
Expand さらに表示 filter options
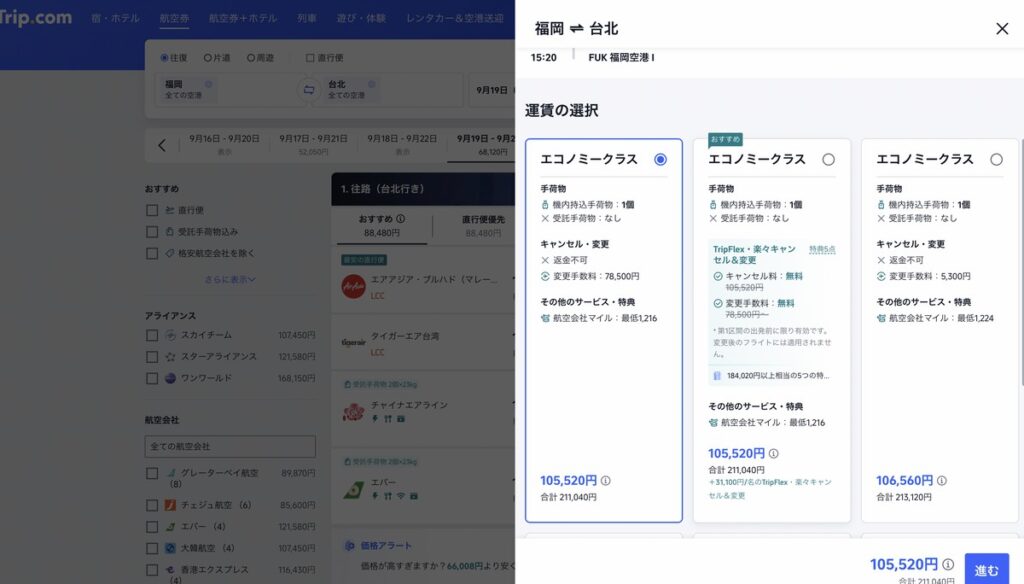point(230,280)
